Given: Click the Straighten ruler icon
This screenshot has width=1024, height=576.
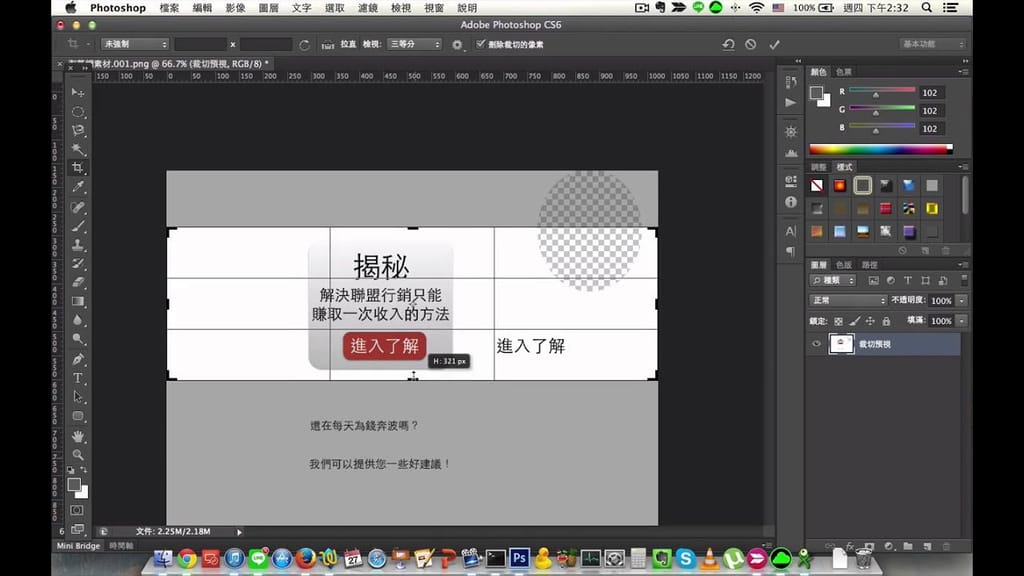Looking at the screenshot, I should [328, 44].
